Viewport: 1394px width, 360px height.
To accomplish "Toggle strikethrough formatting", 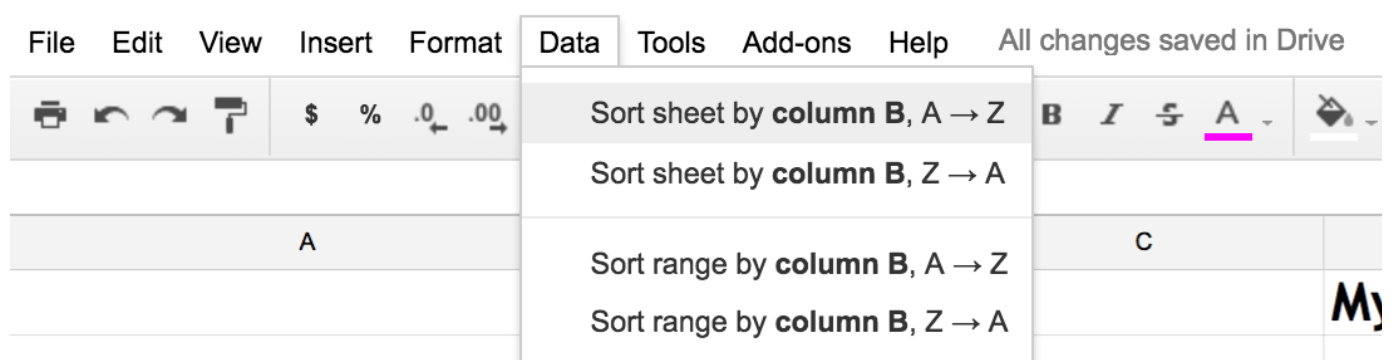I will (x=1167, y=115).
